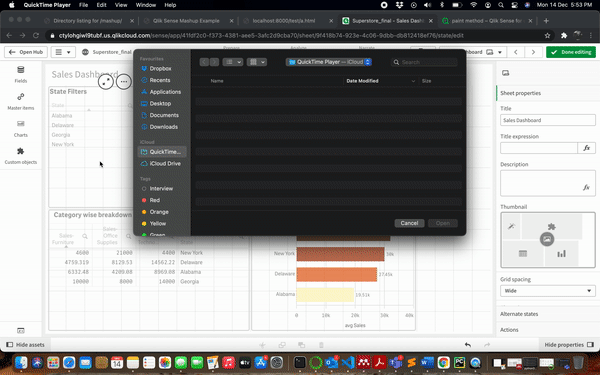Click Hide assets toggle
Viewport: 600px width, 375px height.
[26, 345]
